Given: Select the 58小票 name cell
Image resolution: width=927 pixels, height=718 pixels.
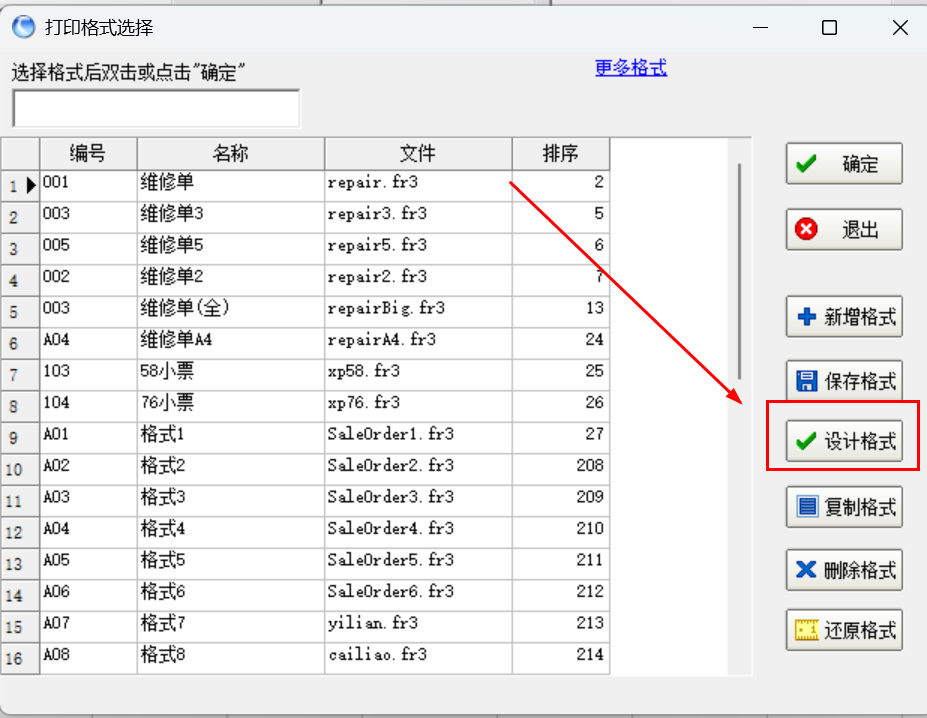Looking at the screenshot, I should point(231,374).
